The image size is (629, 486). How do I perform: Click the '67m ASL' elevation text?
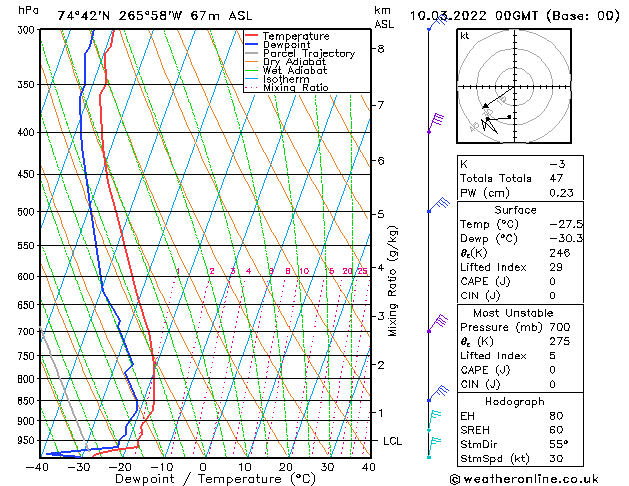pos(221,16)
